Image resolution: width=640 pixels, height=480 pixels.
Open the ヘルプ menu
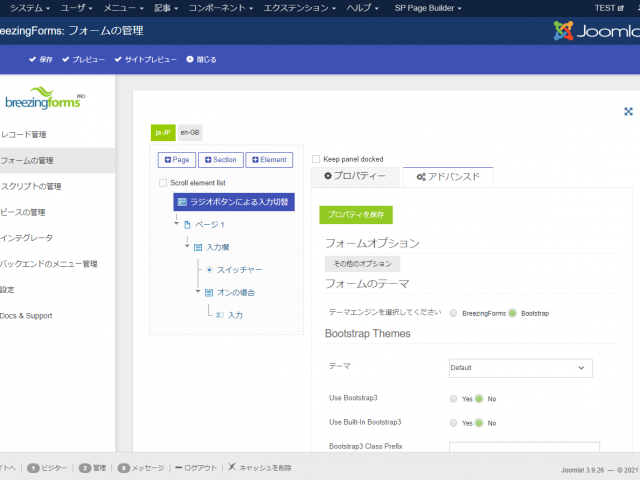point(362,8)
